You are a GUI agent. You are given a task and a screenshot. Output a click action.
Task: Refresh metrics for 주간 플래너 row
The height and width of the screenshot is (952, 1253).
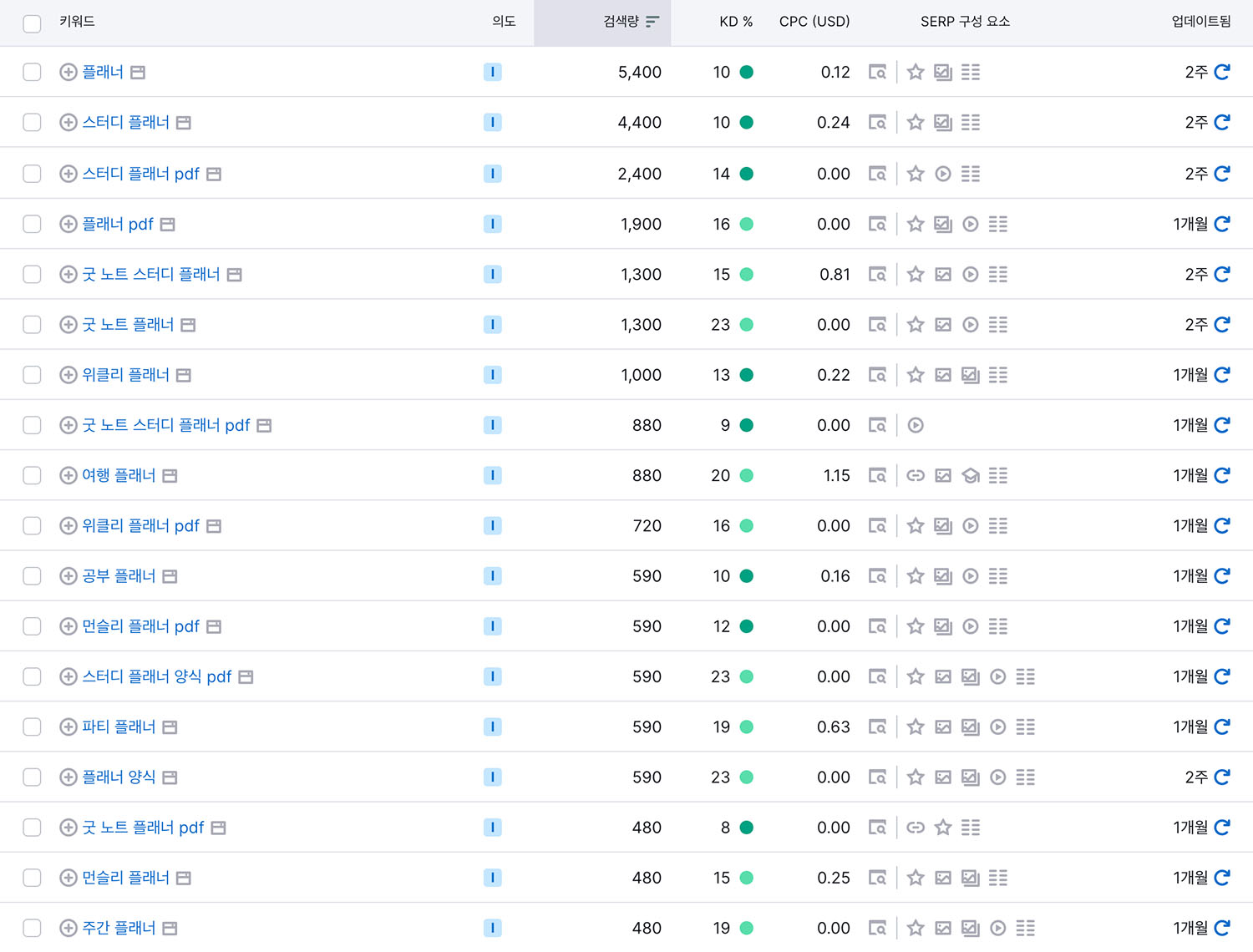1222,928
